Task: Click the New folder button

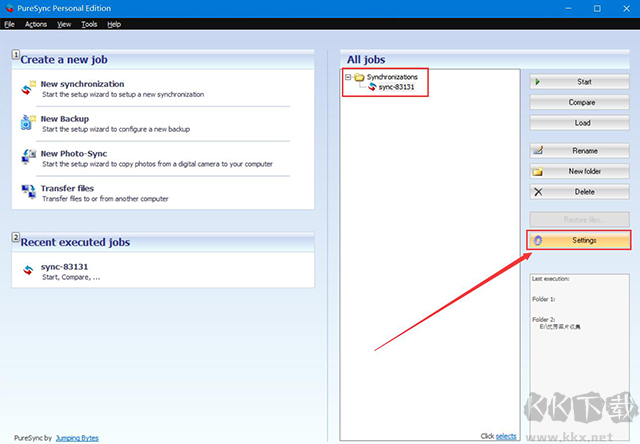Action: (579, 171)
